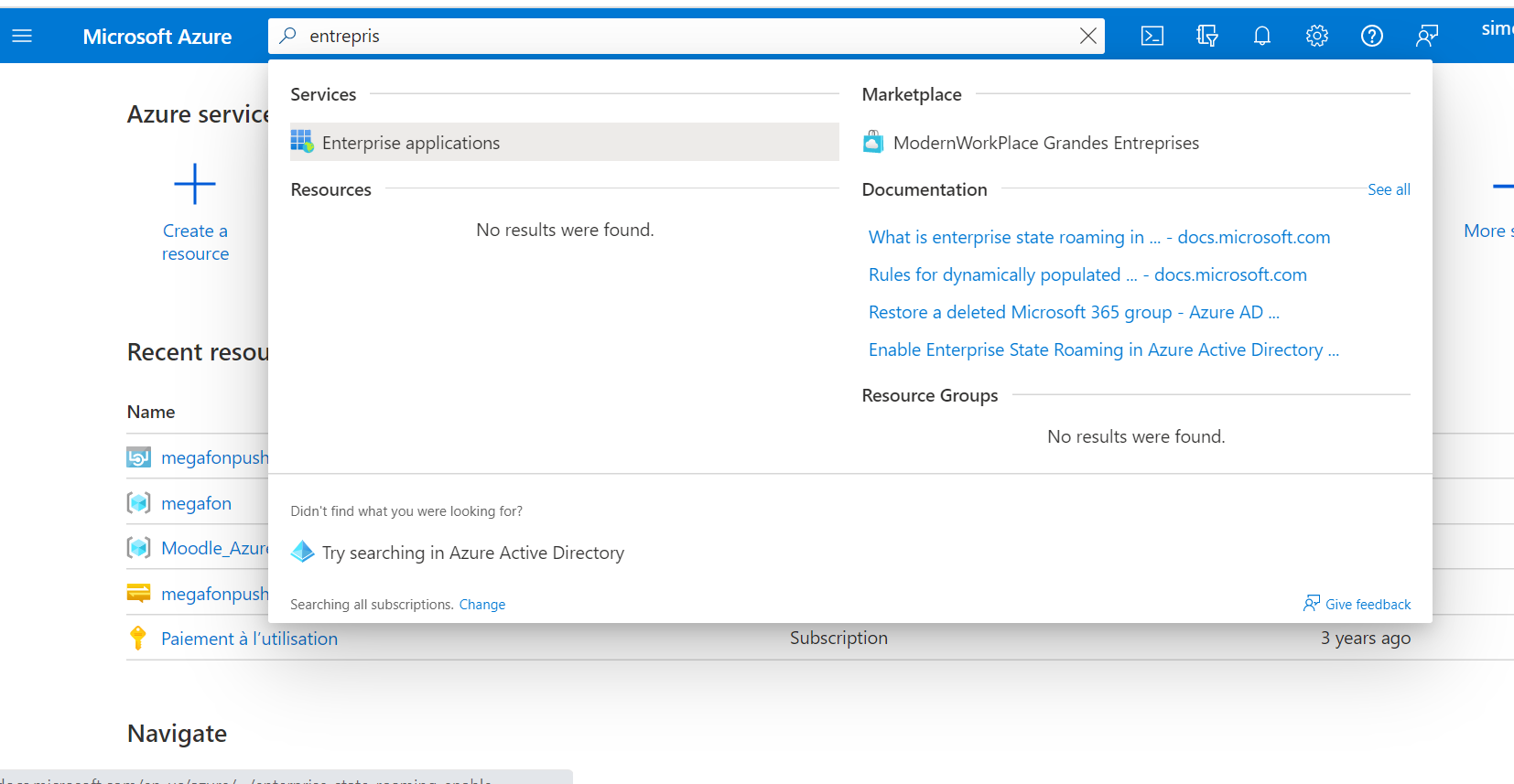Click the Subscription type cell
Image resolution: width=1514 pixels, height=784 pixels.
point(838,638)
